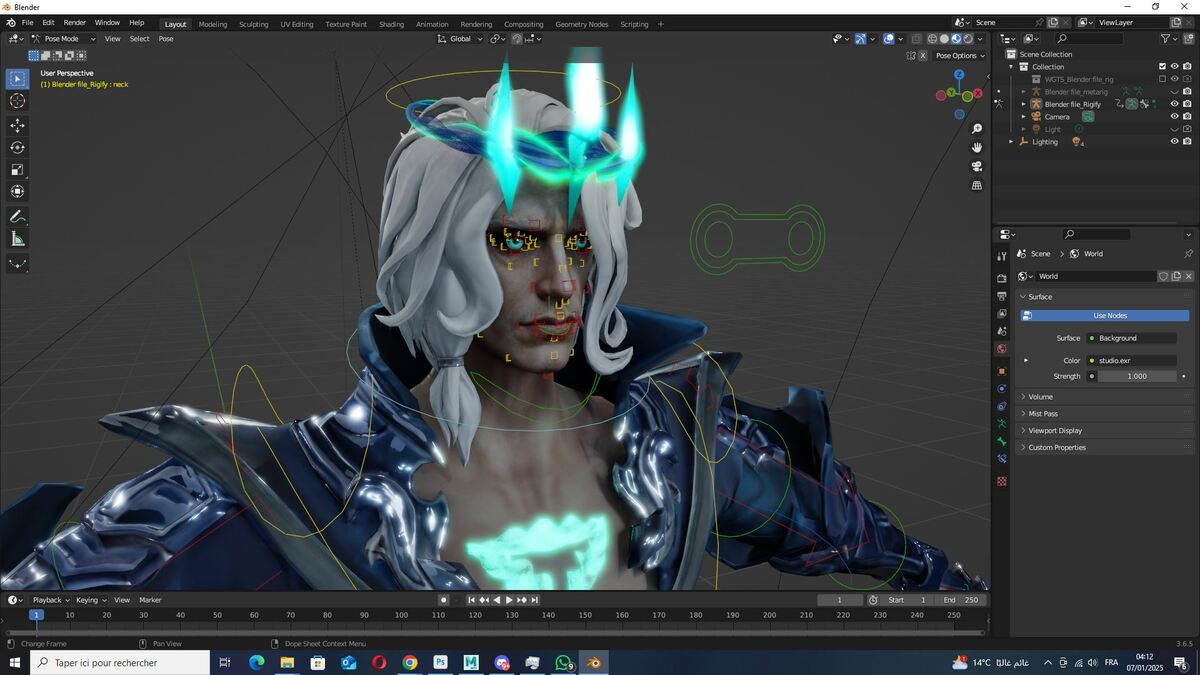Screen dimensions: 1200x675
Task: Open the Object properties tab
Action: [x=1002, y=370]
